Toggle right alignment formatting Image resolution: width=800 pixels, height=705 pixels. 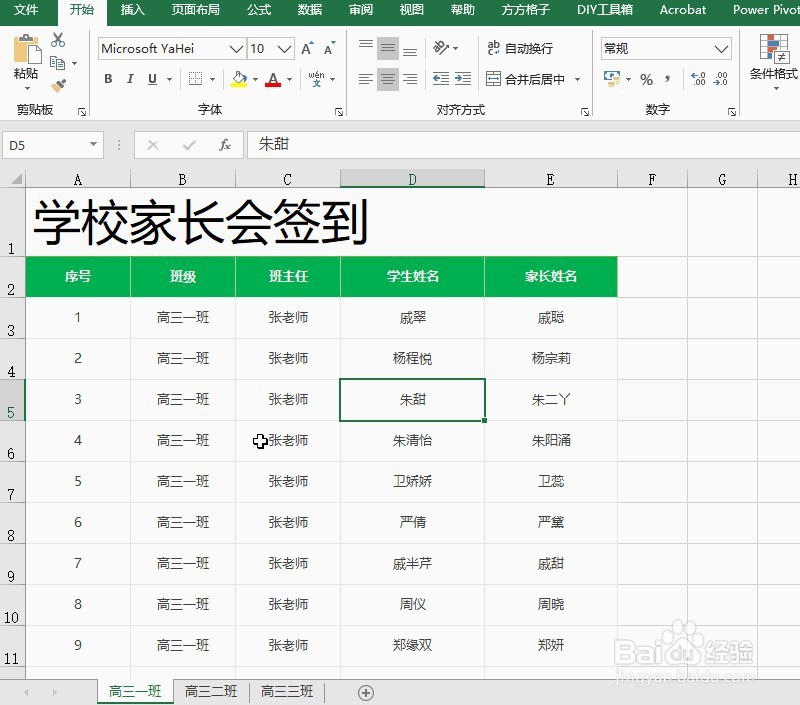(x=411, y=77)
